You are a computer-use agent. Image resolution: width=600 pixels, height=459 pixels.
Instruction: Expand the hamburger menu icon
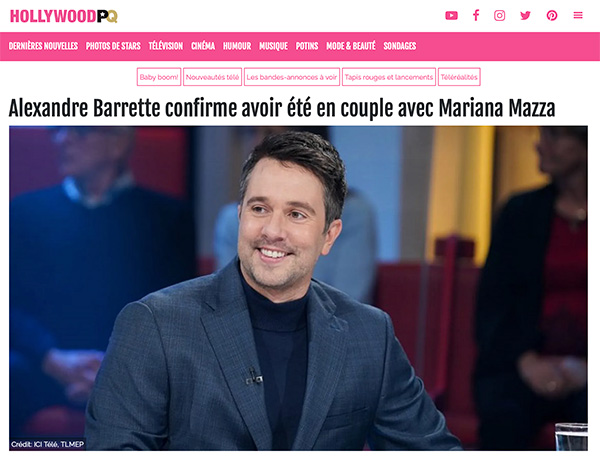pyautogui.click(x=578, y=16)
